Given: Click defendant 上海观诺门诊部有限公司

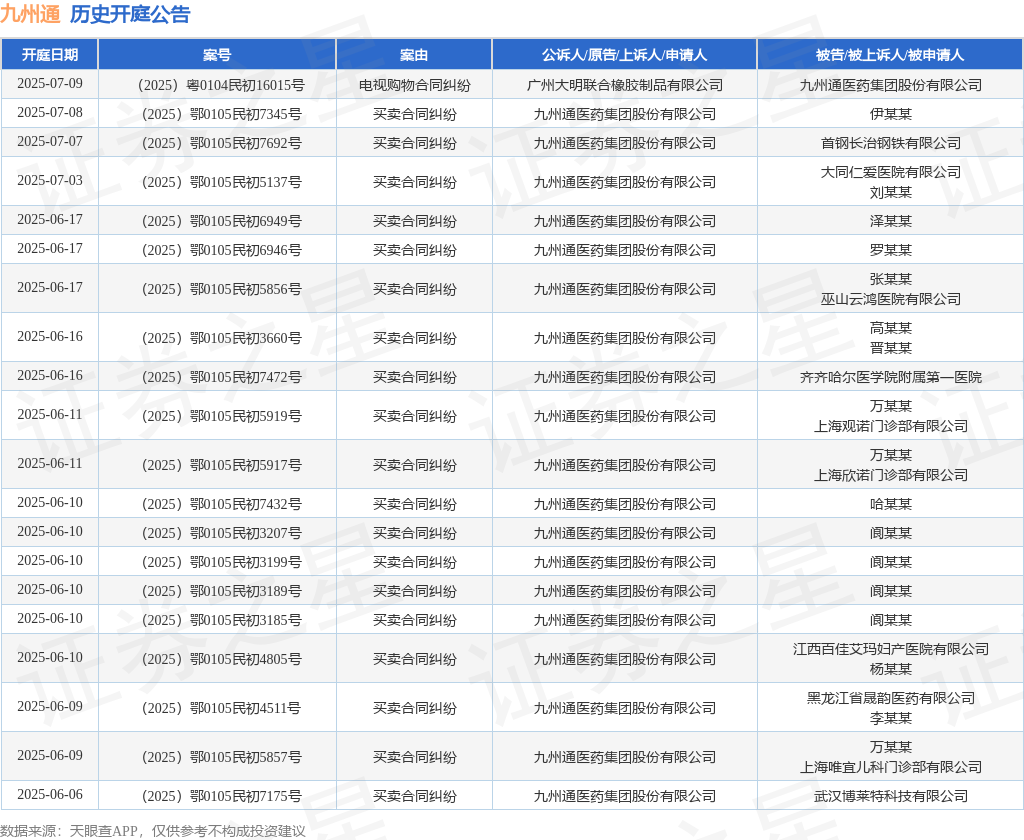Looking at the screenshot, I should click(x=890, y=426).
